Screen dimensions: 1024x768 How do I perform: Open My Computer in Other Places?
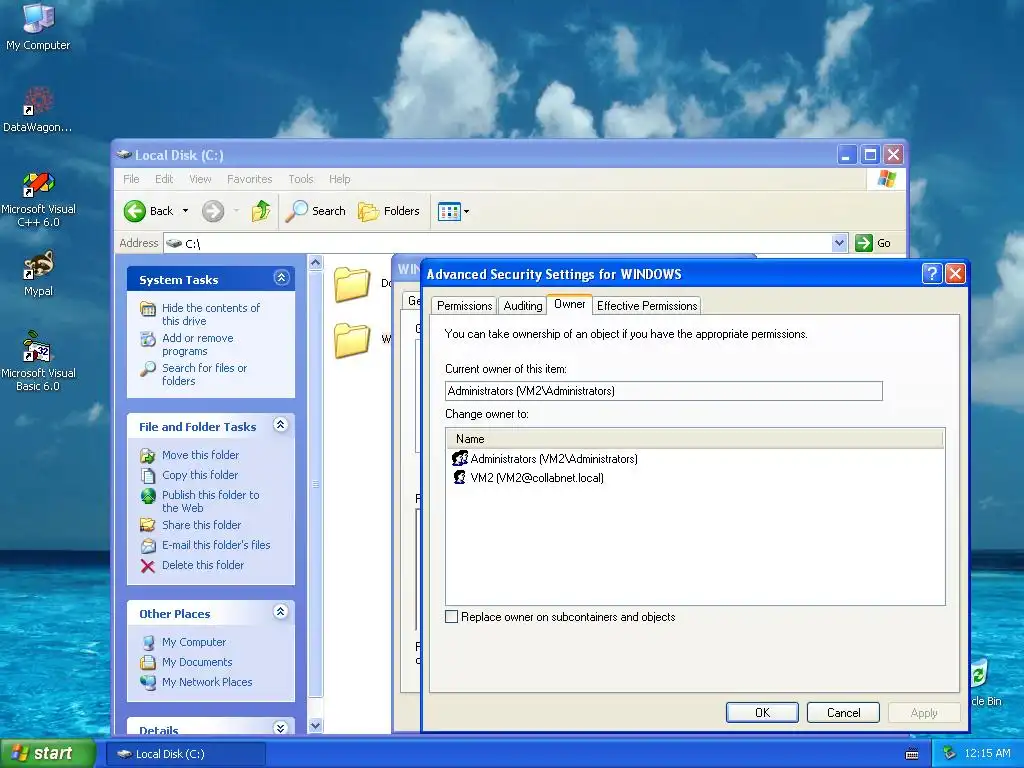coord(193,642)
